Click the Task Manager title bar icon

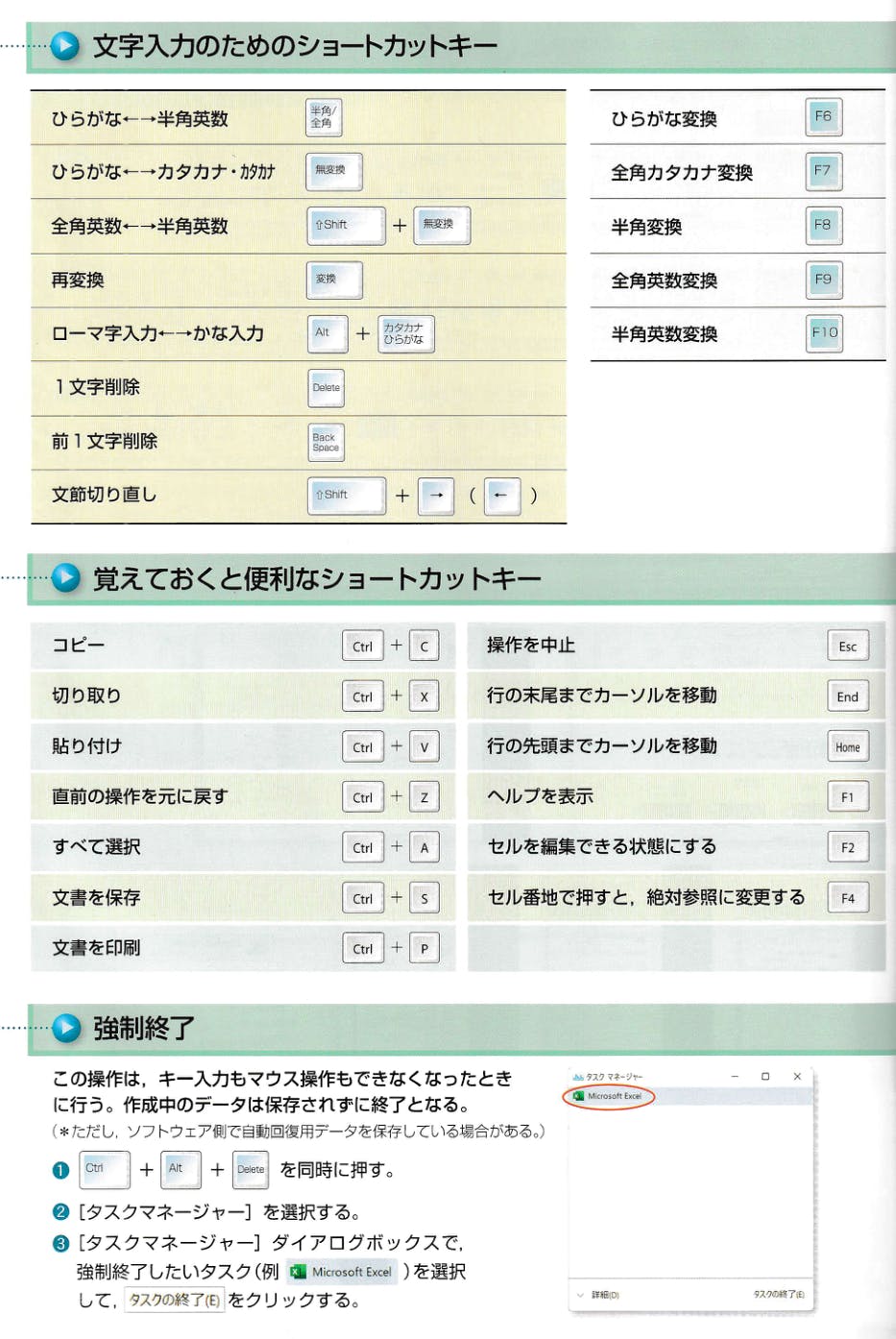pyautogui.click(x=578, y=1077)
